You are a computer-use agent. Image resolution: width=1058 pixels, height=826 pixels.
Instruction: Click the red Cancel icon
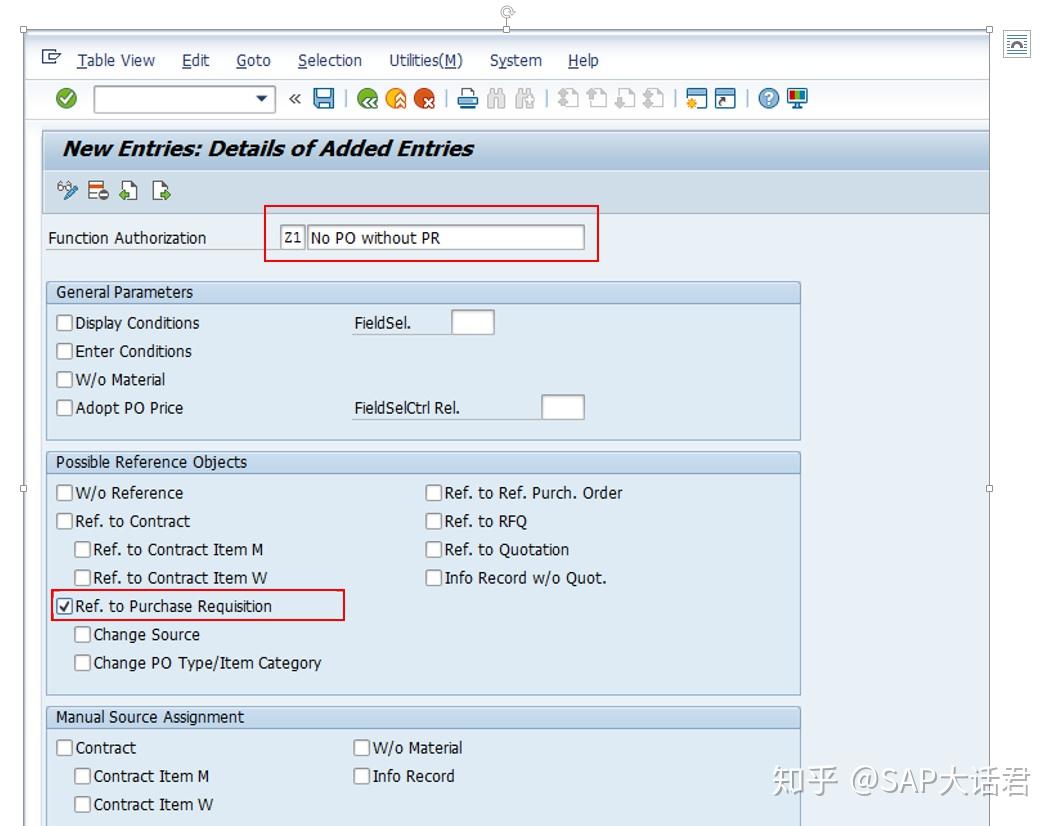click(x=424, y=99)
